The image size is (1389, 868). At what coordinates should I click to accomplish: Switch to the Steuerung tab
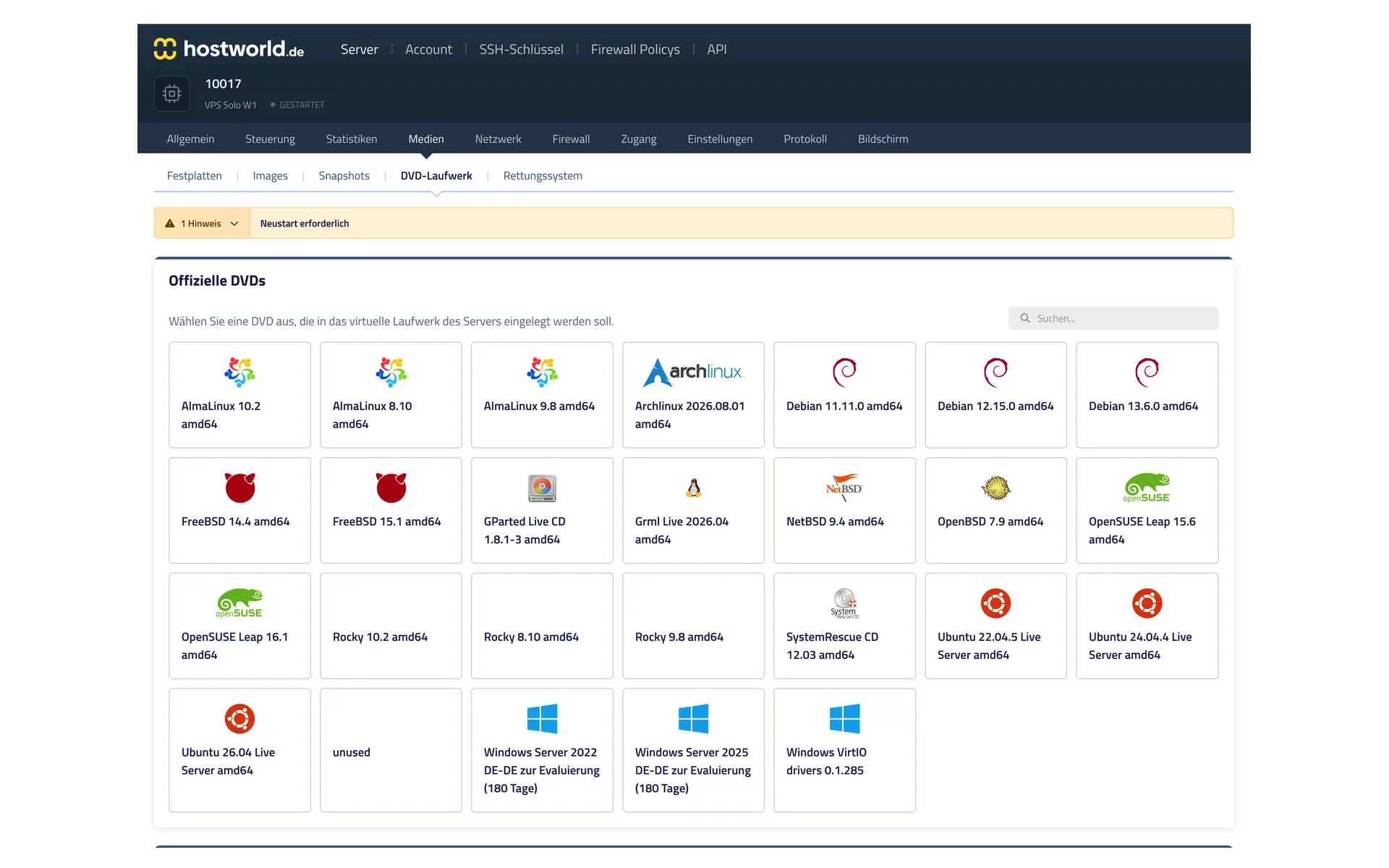tap(270, 139)
